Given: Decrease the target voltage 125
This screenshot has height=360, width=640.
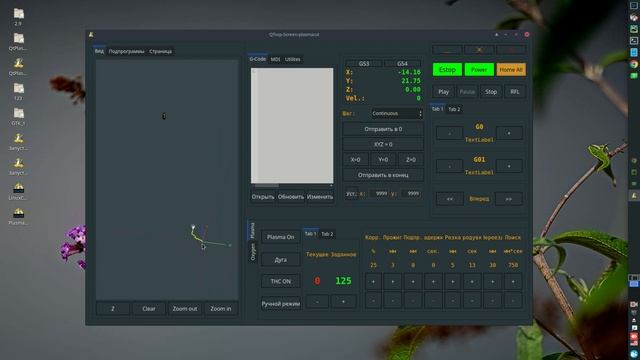Looking at the screenshot, I should [317, 301].
